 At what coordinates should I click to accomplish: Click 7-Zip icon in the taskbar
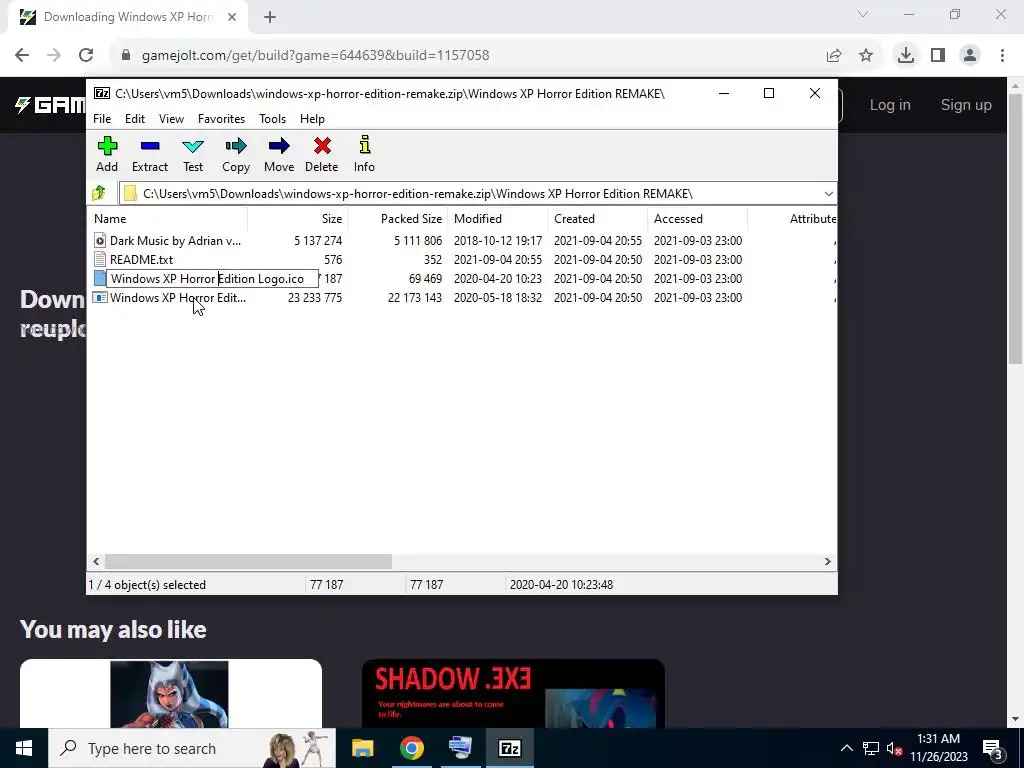[510, 748]
